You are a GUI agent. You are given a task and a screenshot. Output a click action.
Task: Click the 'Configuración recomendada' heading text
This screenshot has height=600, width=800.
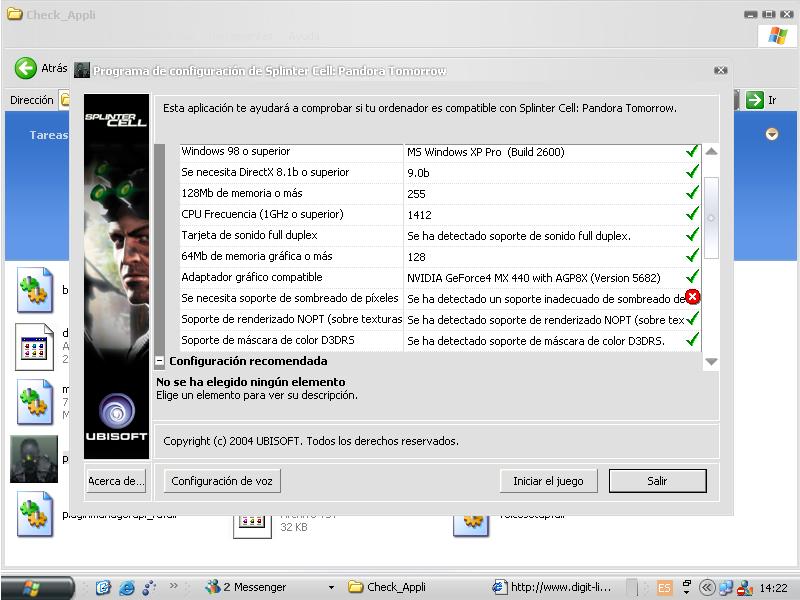tap(248, 361)
